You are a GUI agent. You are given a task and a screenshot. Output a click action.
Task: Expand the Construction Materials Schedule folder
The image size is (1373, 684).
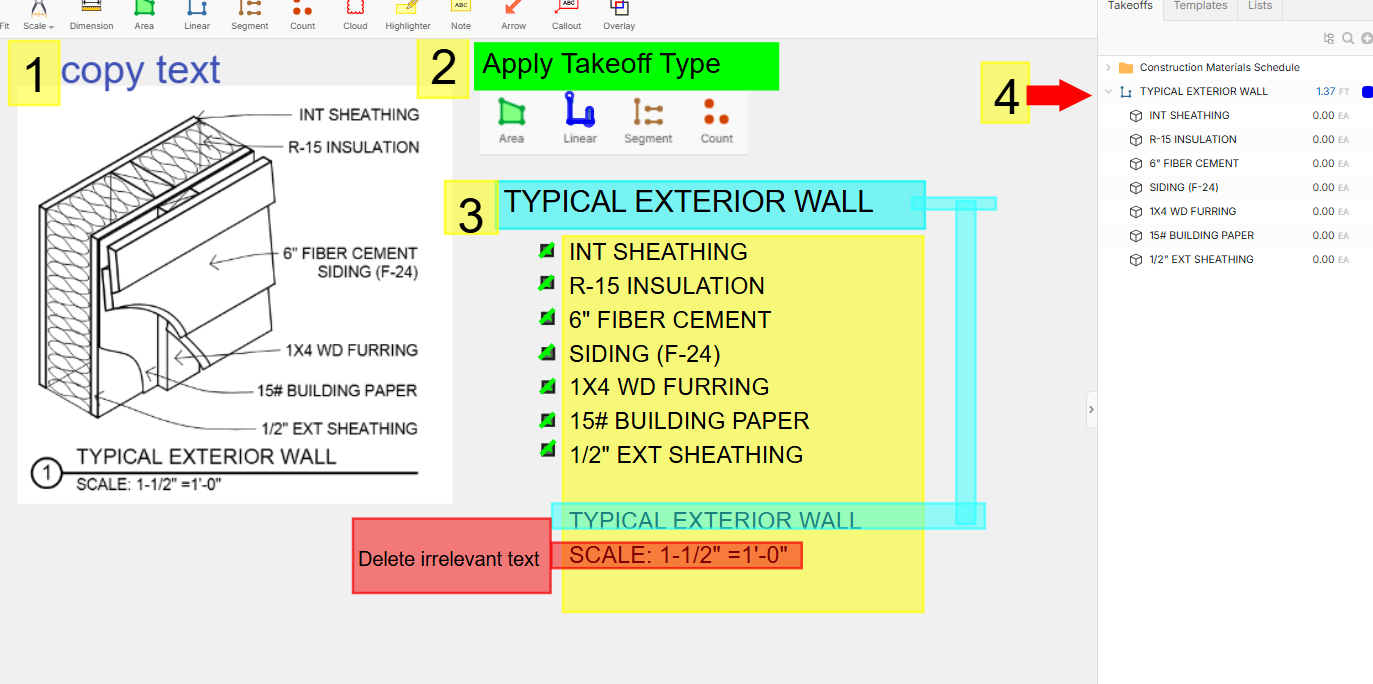coord(1108,67)
